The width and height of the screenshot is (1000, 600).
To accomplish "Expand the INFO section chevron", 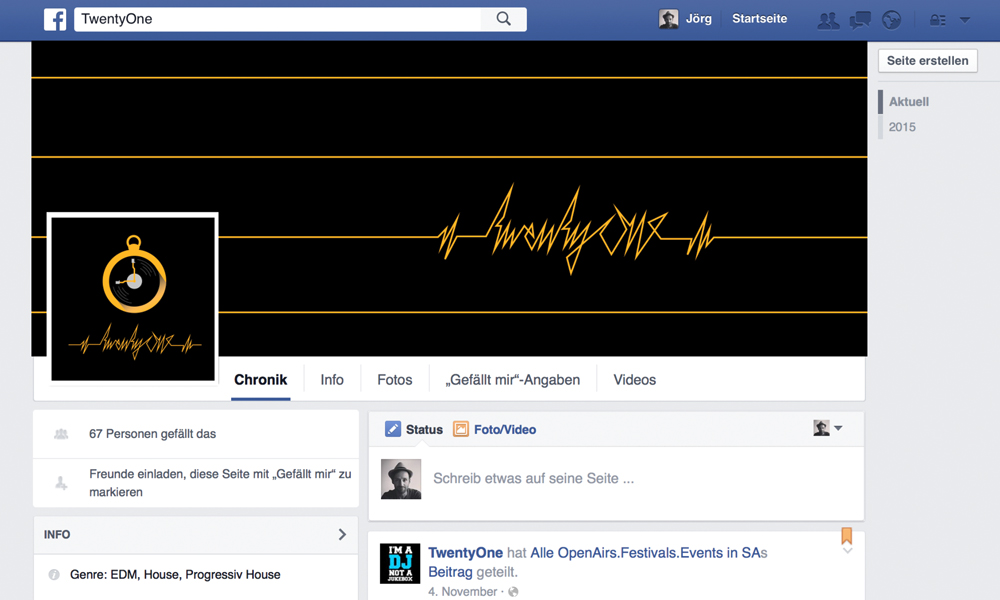I will coord(342,534).
